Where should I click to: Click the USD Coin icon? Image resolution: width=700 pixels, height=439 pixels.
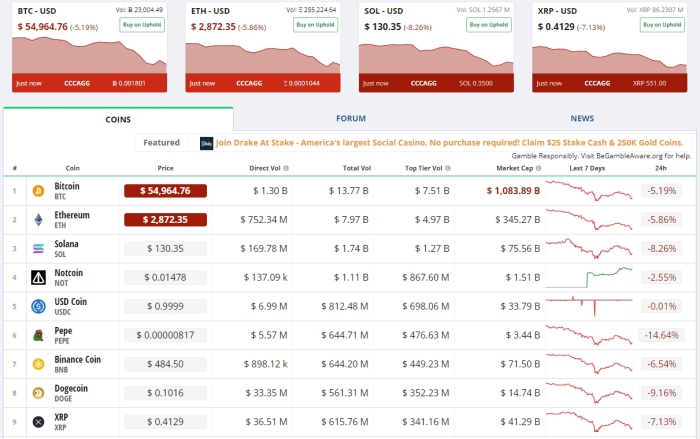(x=39, y=306)
